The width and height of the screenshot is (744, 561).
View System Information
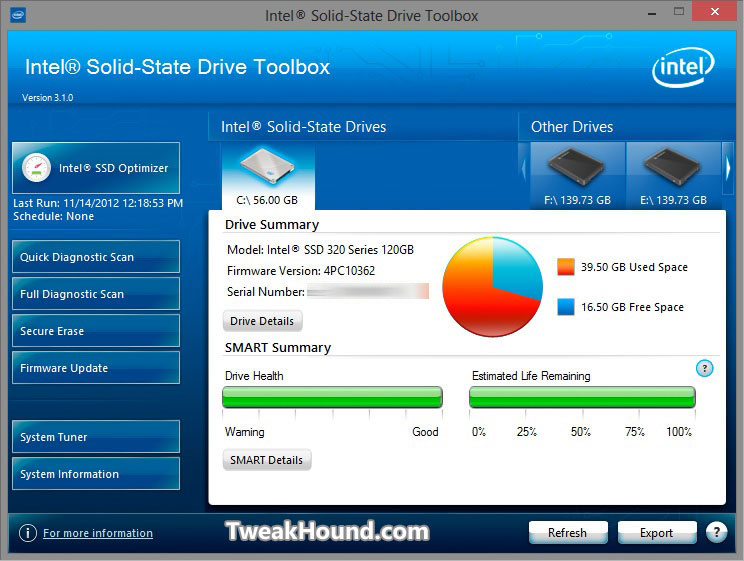(x=96, y=474)
